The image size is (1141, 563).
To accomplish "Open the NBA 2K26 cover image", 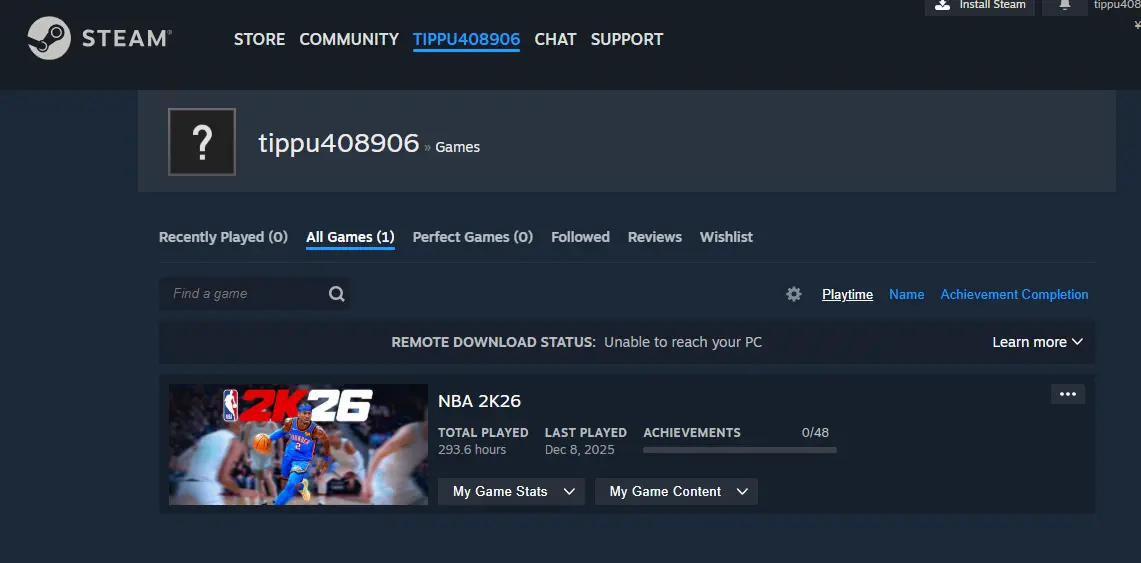I will [298, 444].
